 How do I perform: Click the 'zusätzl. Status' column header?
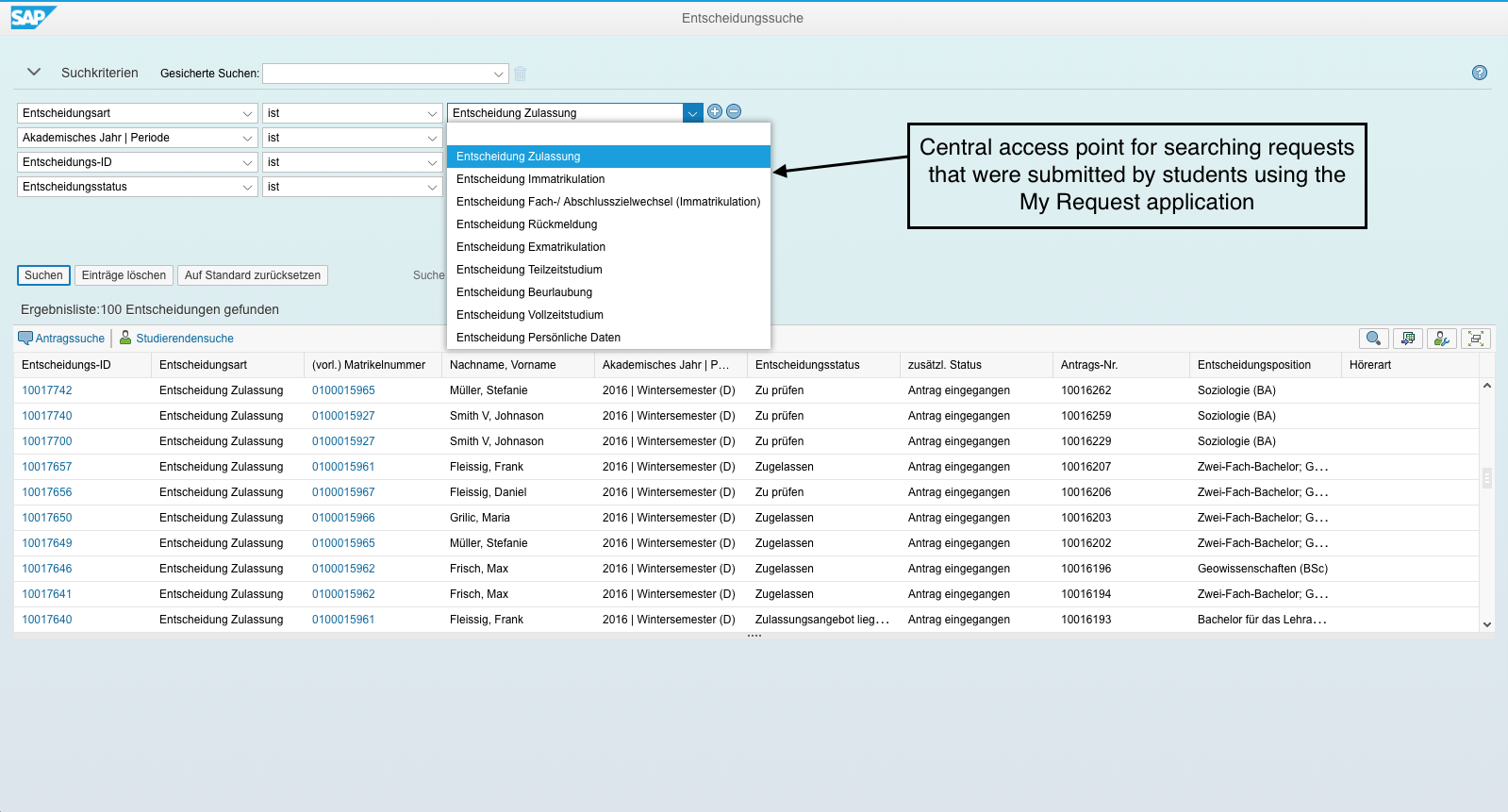976,365
